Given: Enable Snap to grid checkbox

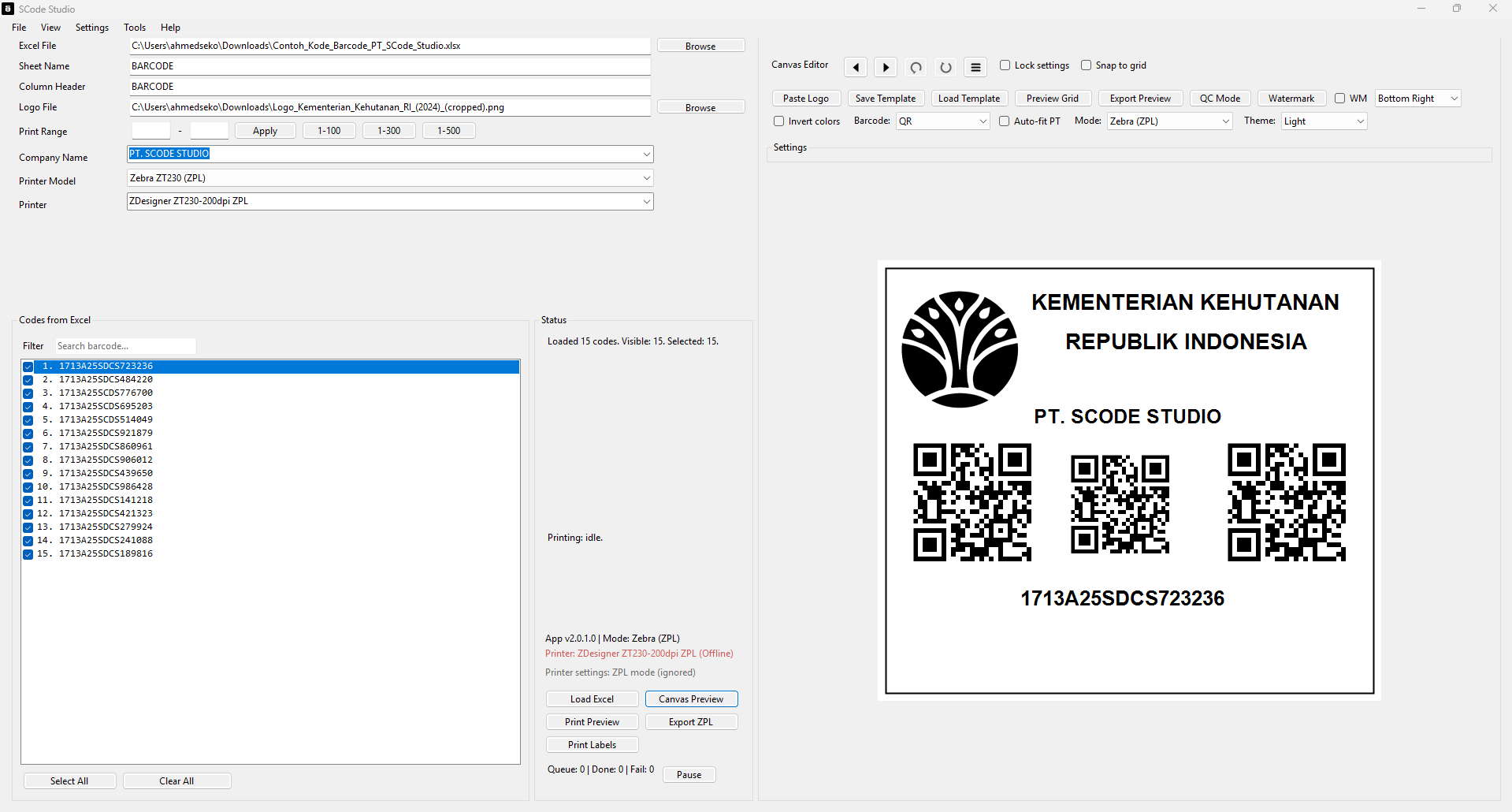Looking at the screenshot, I should (1086, 65).
